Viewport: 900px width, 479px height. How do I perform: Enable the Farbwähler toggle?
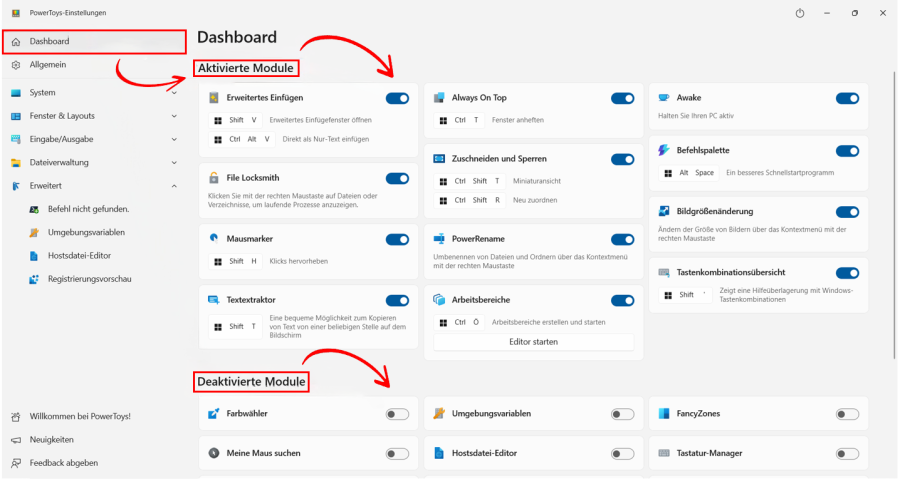[x=397, y=414]
